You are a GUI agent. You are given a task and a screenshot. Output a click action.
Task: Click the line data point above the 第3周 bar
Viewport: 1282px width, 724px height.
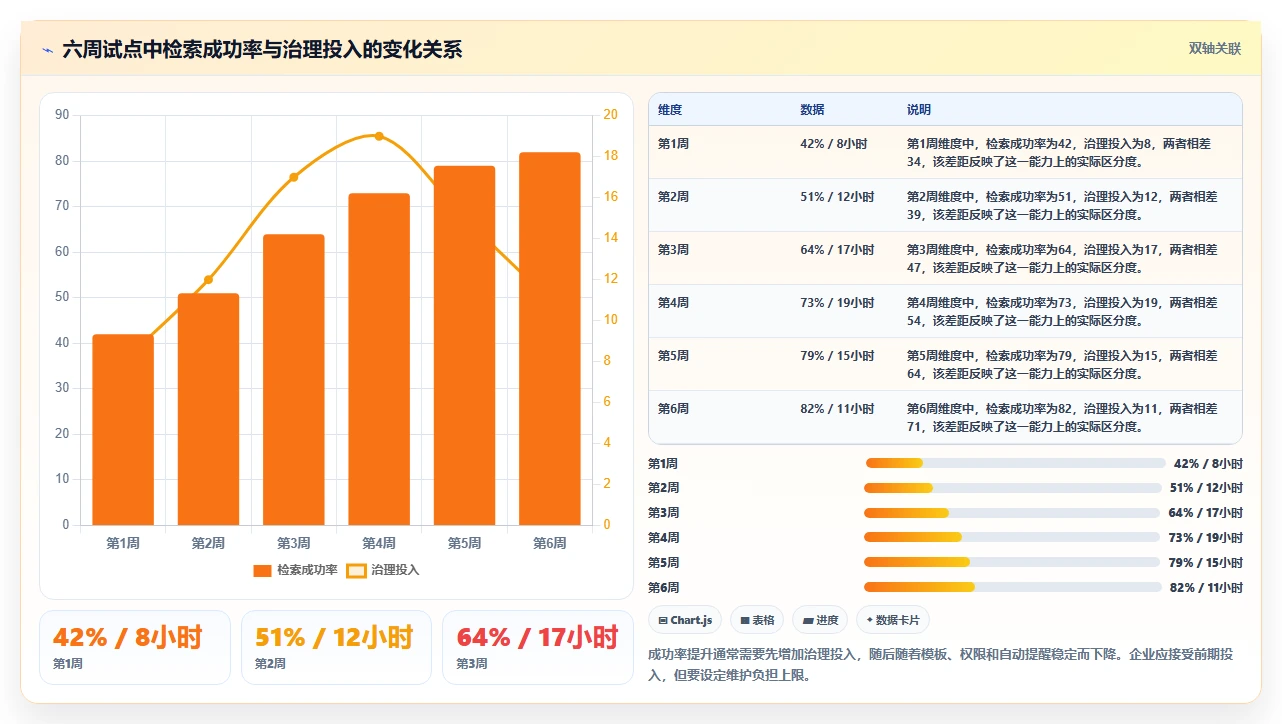[x=294, y=177]
